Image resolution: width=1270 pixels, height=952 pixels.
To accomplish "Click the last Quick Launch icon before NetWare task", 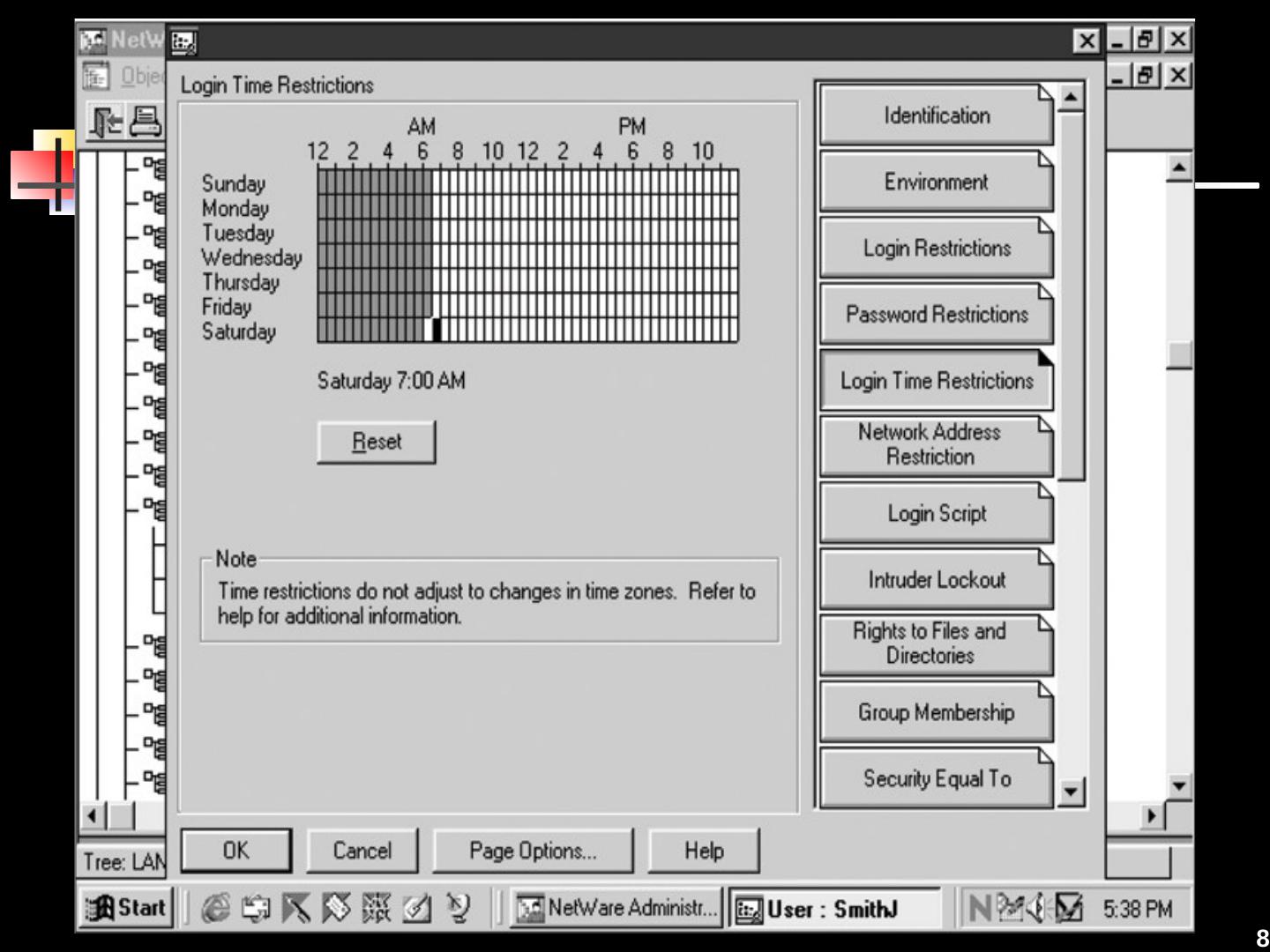I will tap(458, 908).
